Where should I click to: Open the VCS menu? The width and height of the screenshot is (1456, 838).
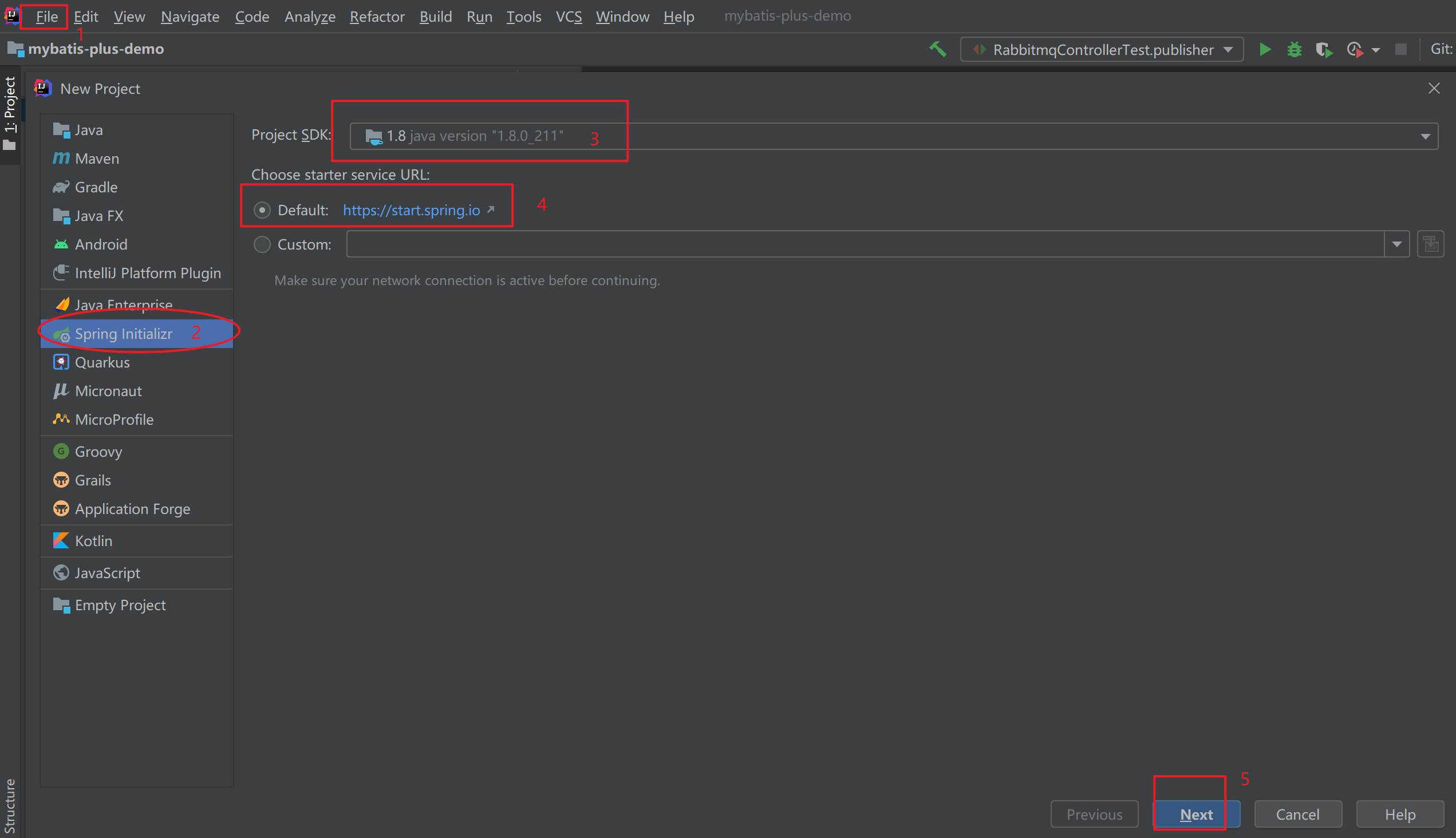click(x=568, y=17)
